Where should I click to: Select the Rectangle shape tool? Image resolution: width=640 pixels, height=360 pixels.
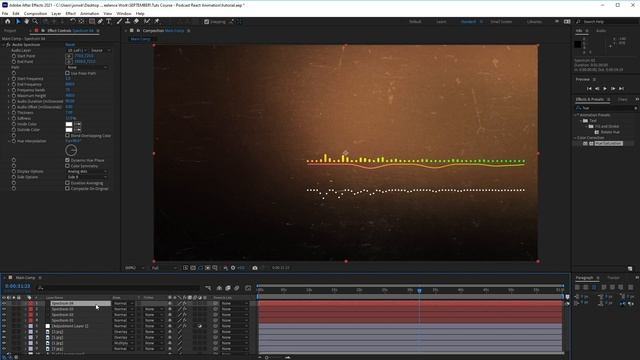92,21
